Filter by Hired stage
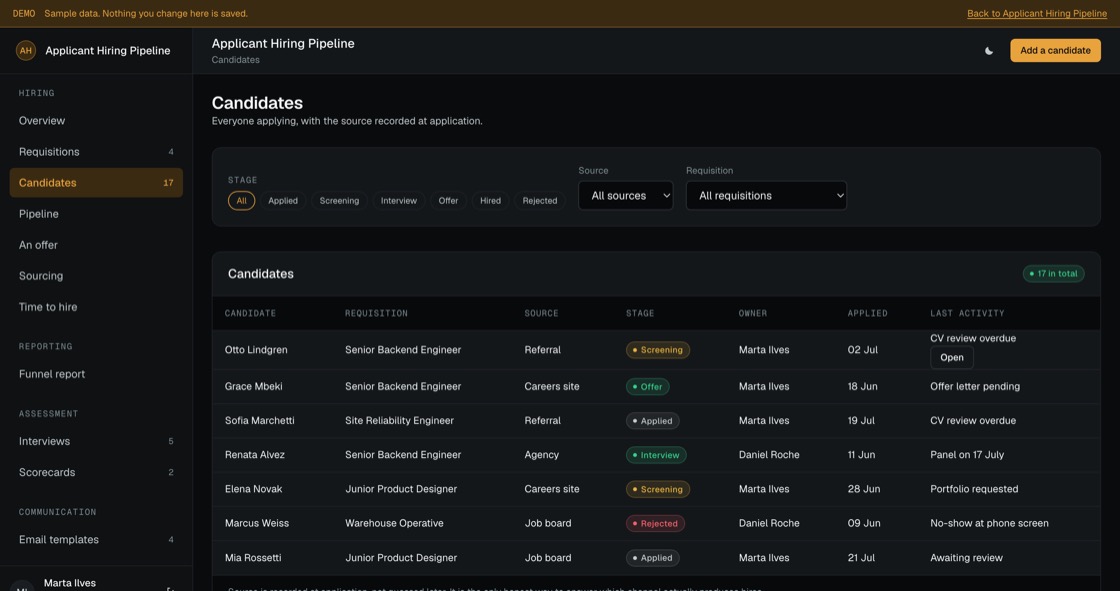1120x591 pixels. click(490, 201)
